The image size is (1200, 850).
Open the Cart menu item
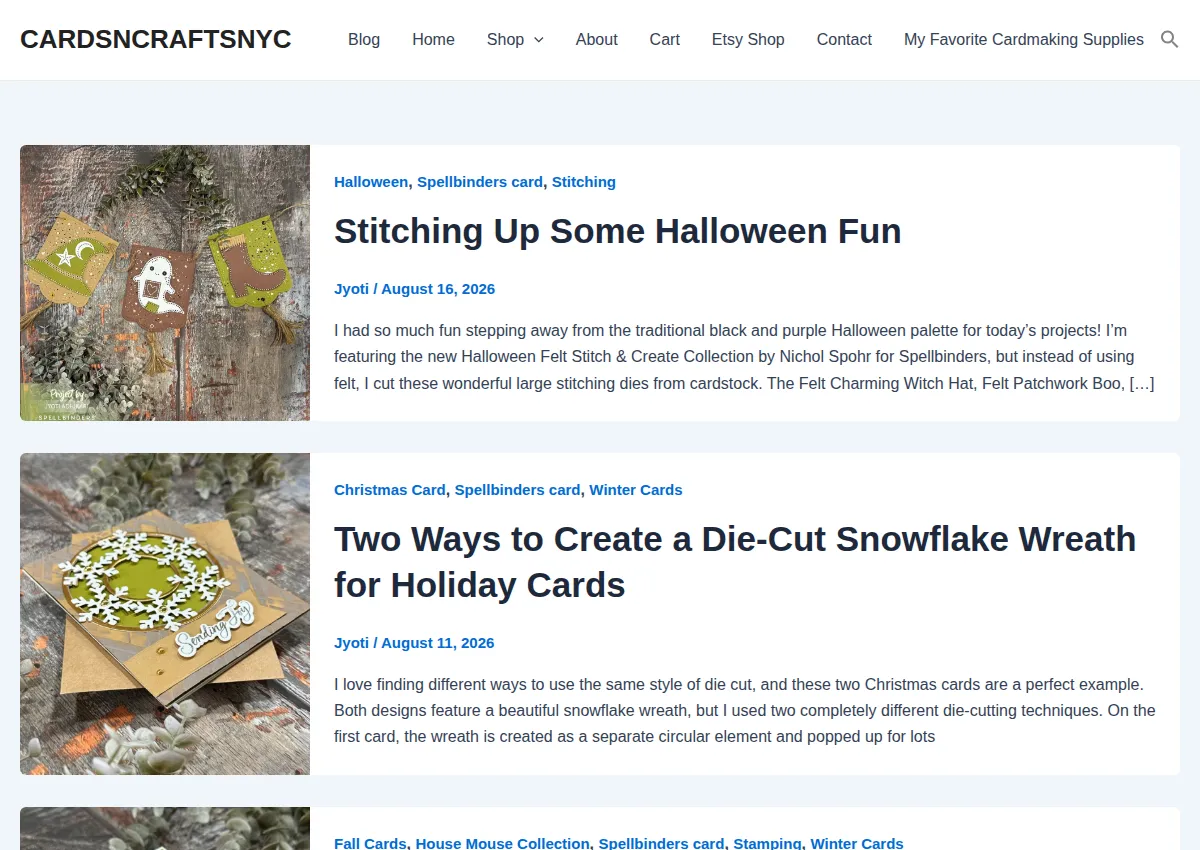(665, 40)
